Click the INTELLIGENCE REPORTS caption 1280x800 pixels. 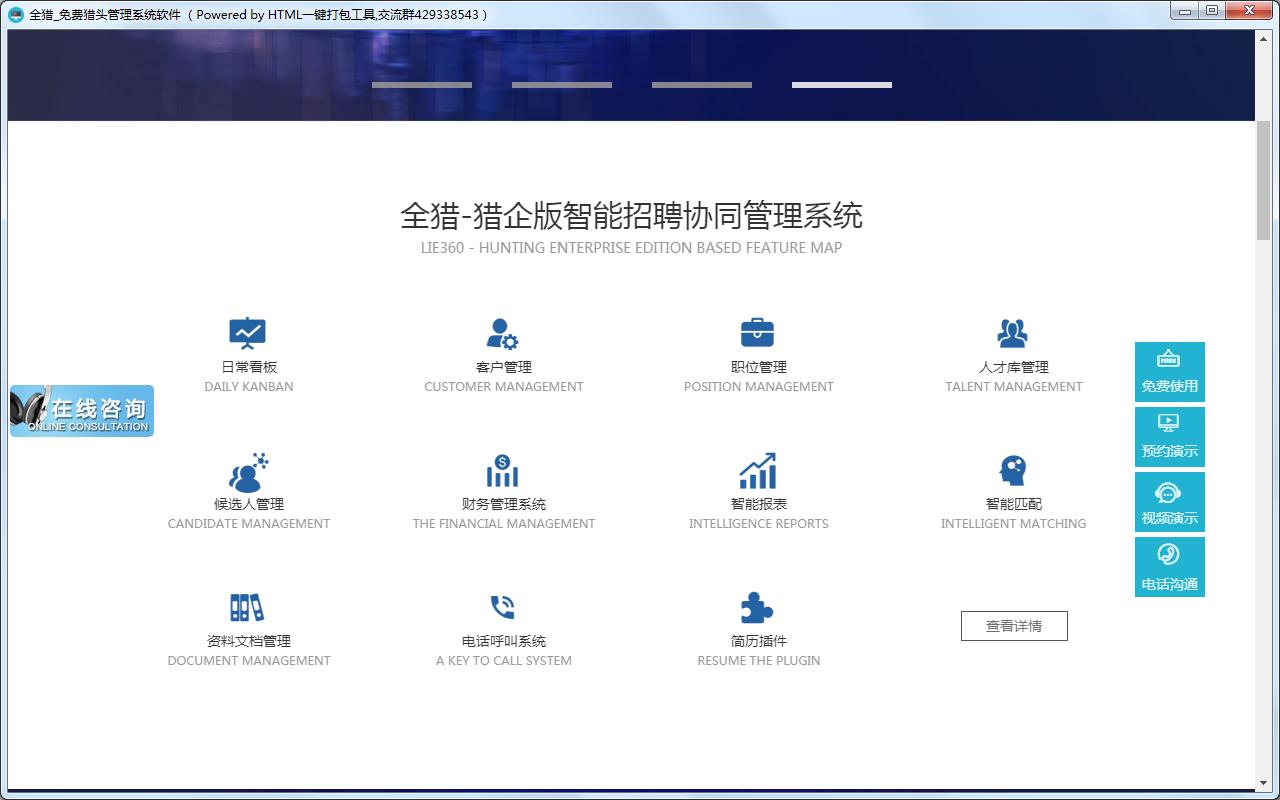pos(759,524)
